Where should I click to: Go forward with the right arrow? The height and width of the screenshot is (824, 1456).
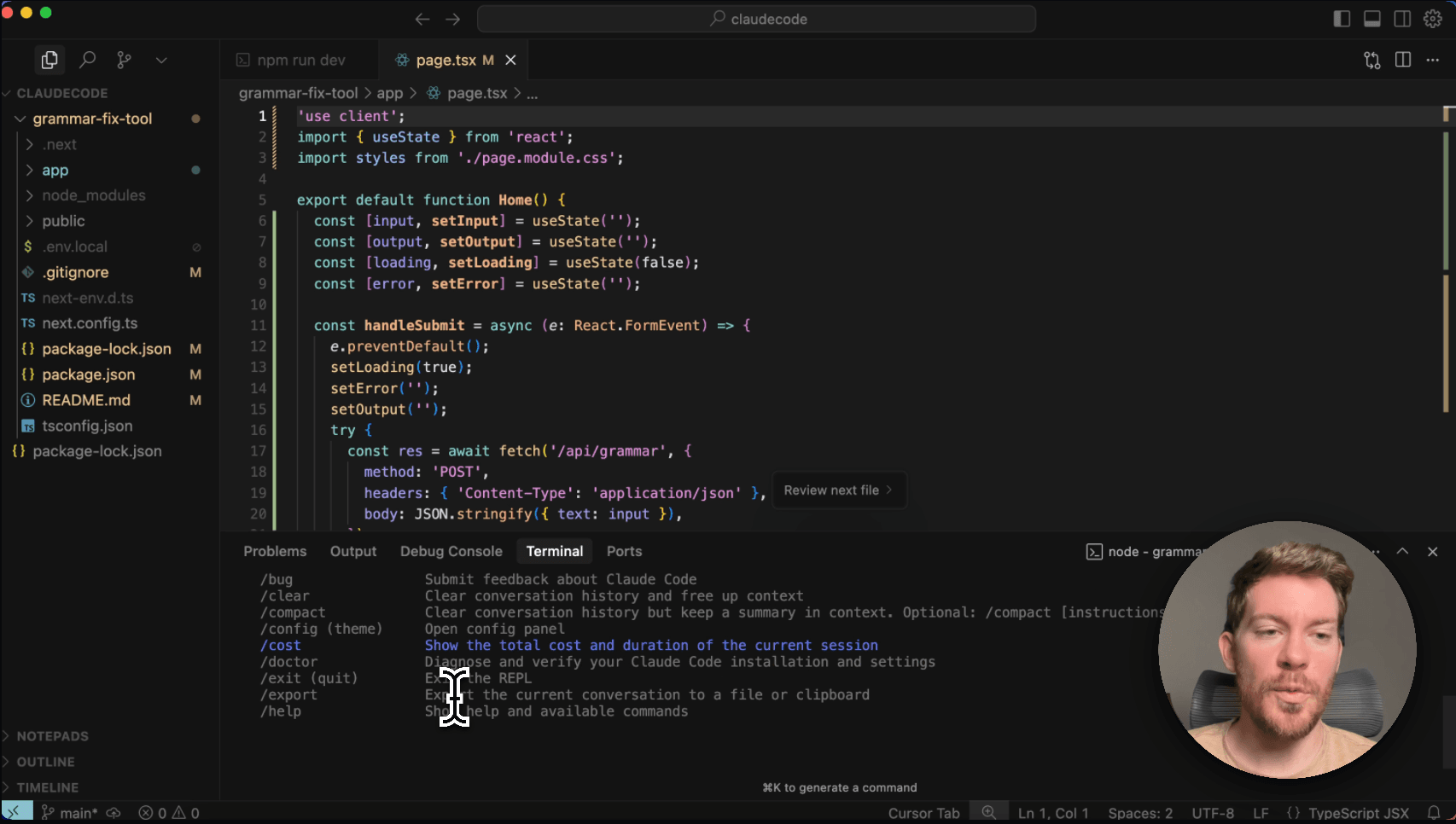[x=453, y=19]
